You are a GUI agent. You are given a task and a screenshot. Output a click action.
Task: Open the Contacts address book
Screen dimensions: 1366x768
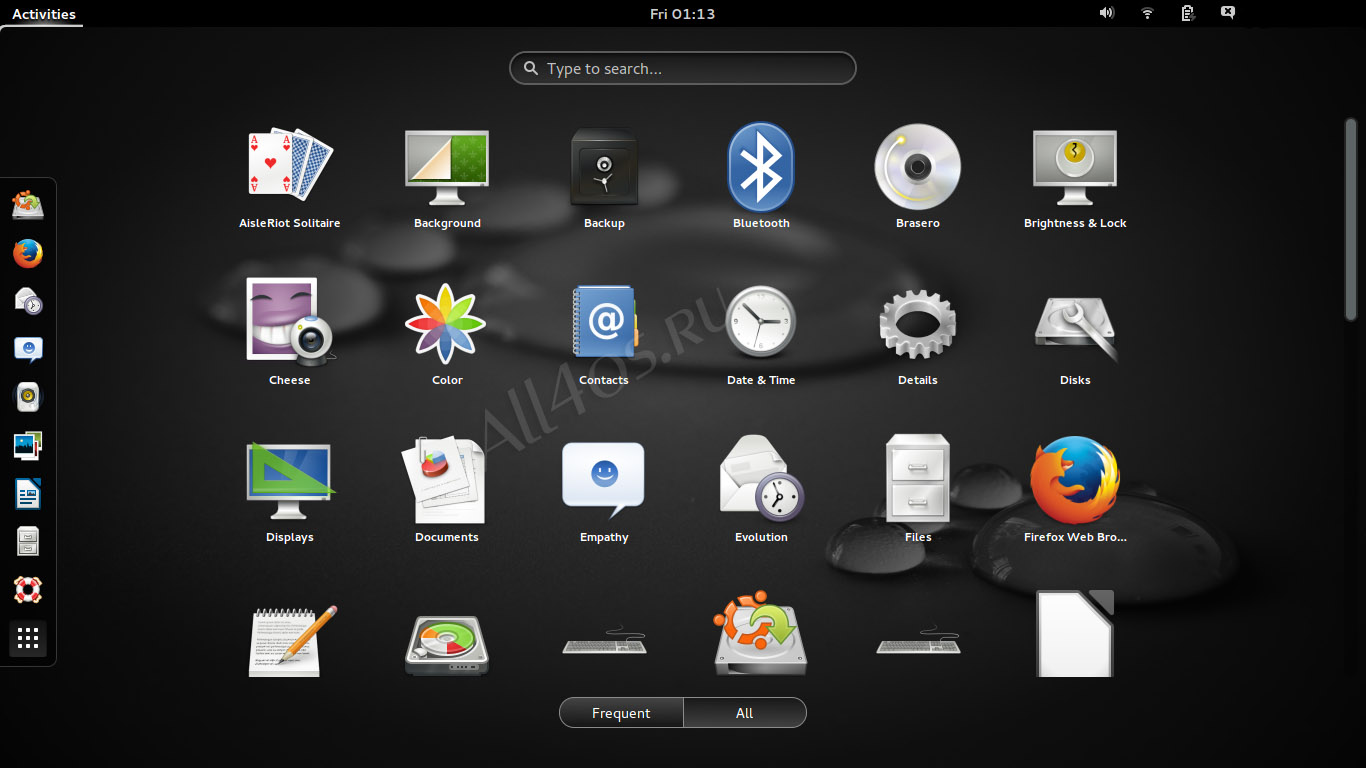click(604, 322)
